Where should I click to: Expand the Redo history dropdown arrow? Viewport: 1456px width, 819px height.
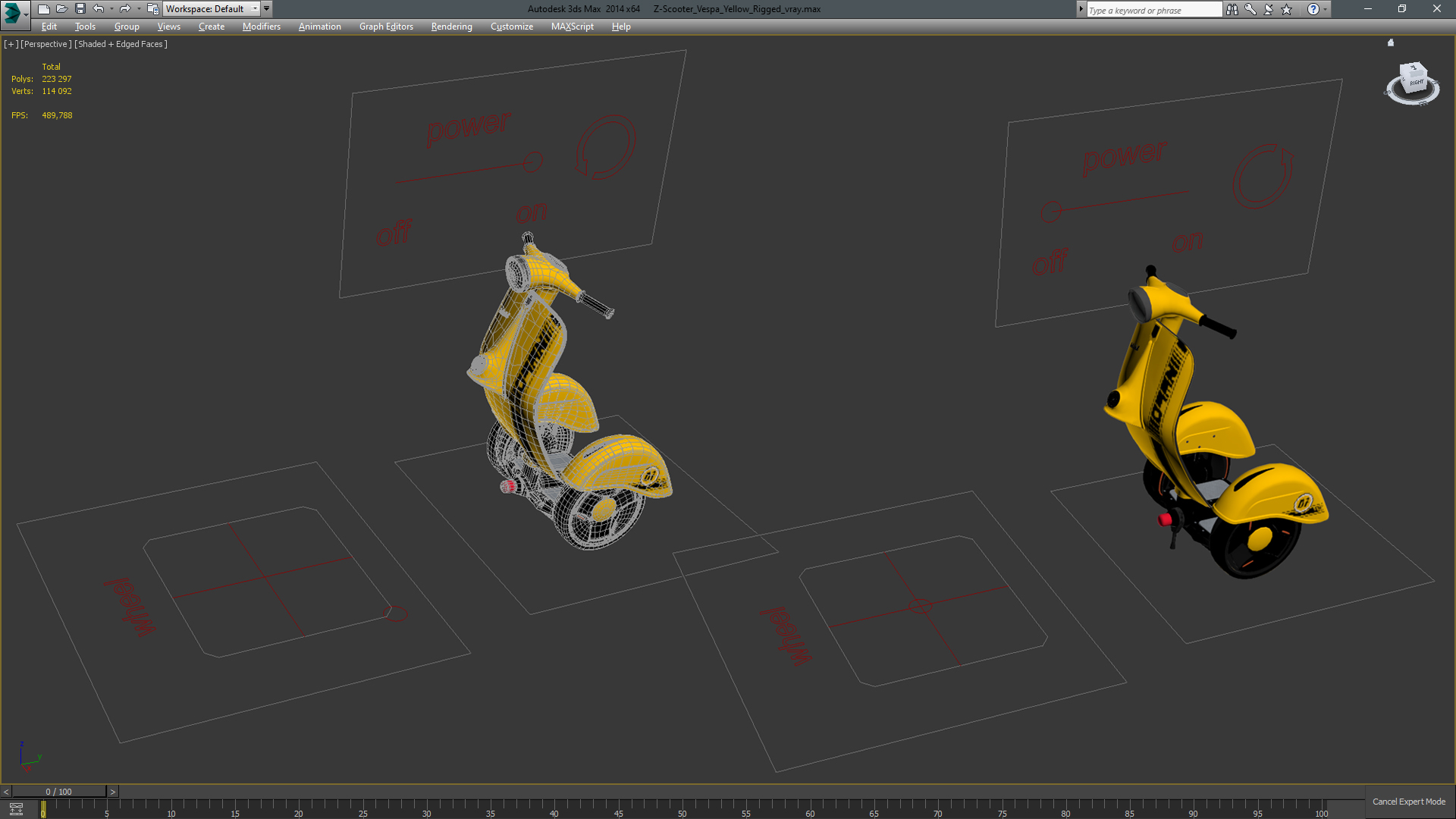point(138,9)
